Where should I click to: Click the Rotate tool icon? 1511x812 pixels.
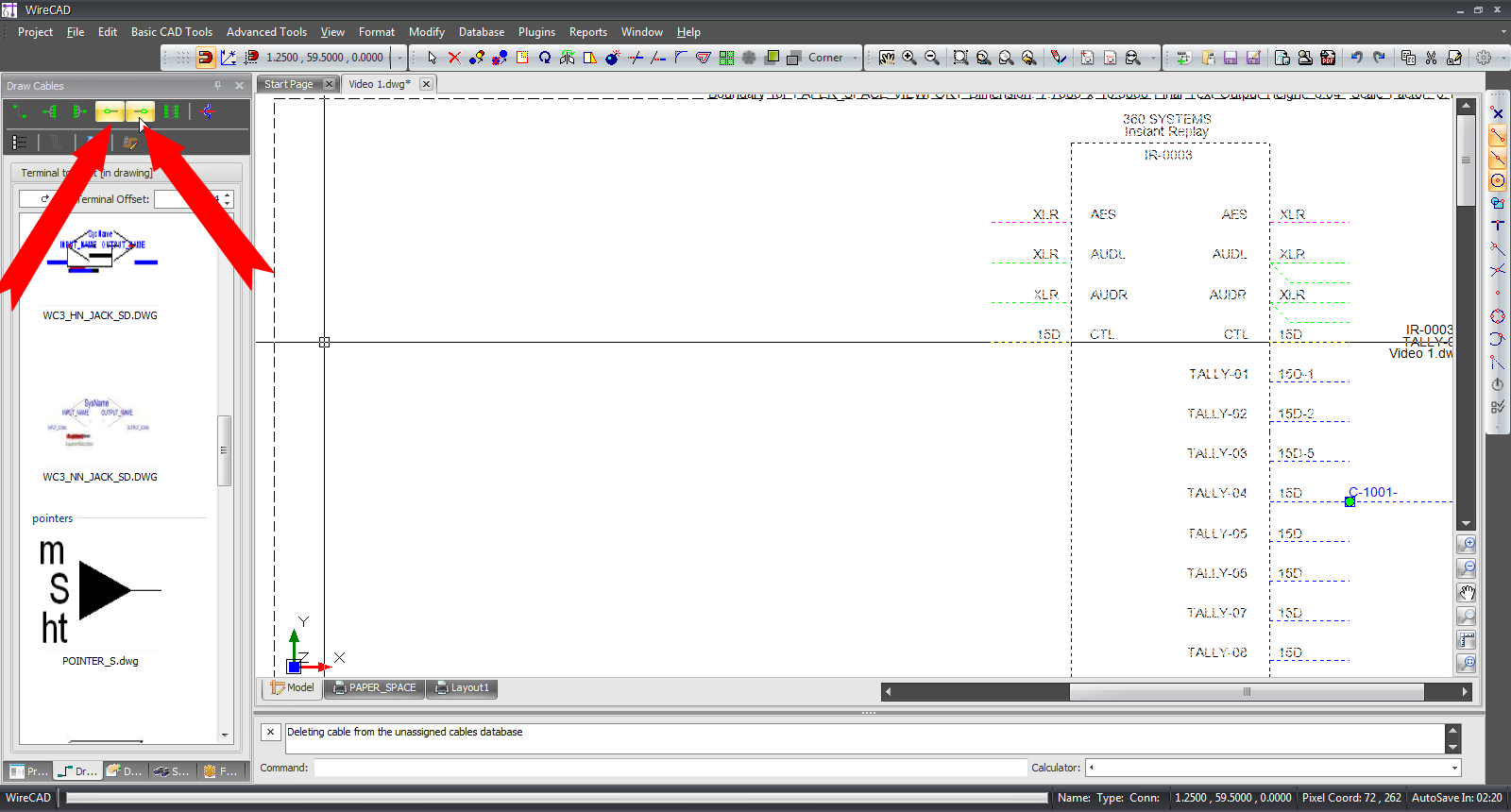[545, 58]
